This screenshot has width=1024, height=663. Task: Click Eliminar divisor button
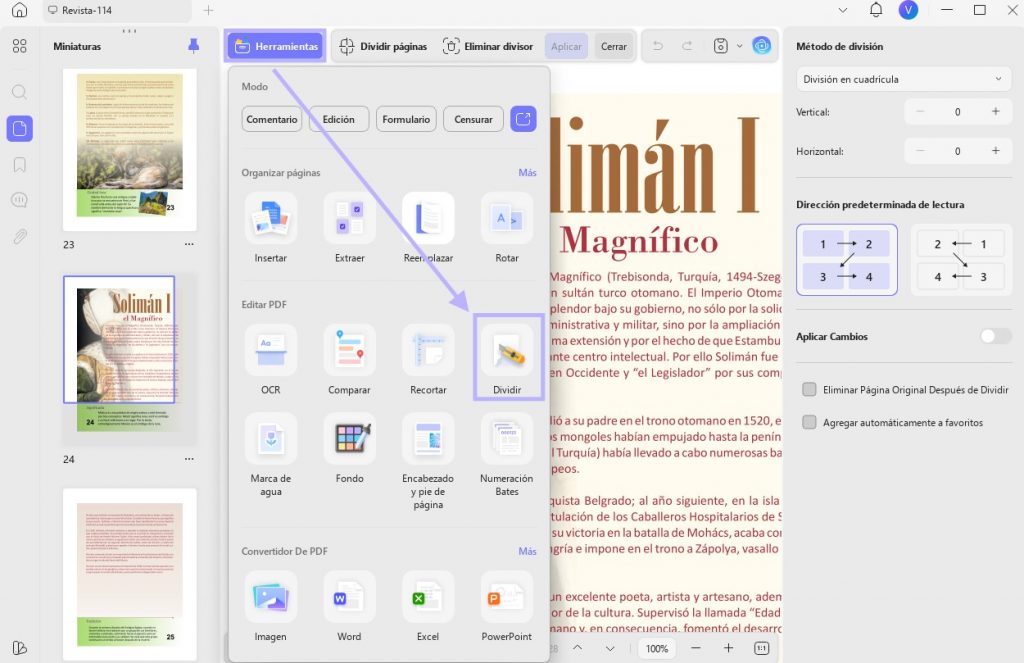pos(488,46)
